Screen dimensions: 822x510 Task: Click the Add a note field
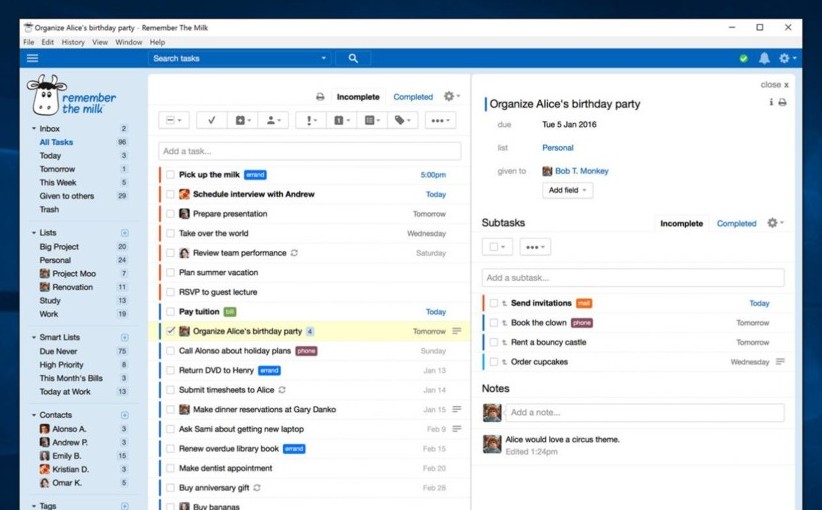(645, 413)
